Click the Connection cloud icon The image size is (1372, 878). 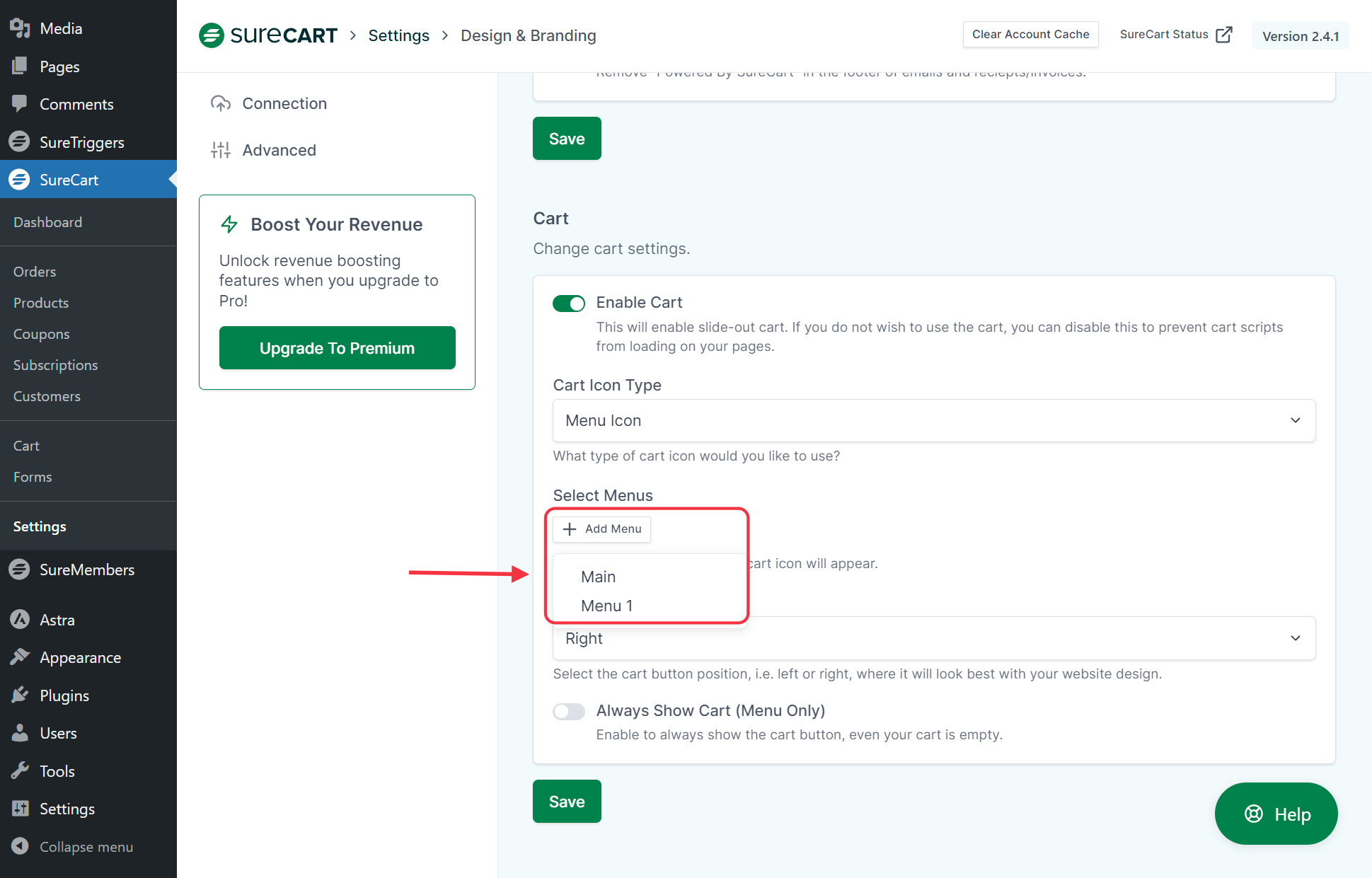221,104
